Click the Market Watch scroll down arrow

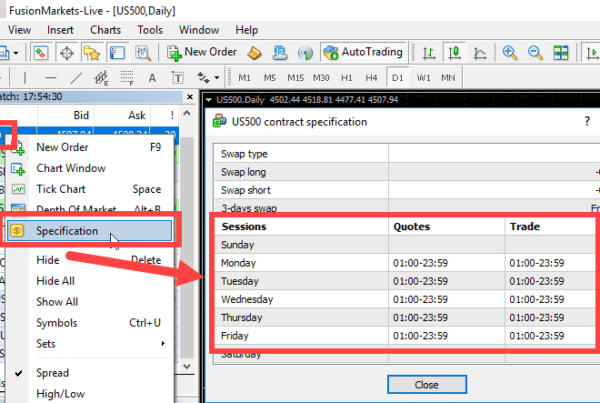[x=187, y=366]
